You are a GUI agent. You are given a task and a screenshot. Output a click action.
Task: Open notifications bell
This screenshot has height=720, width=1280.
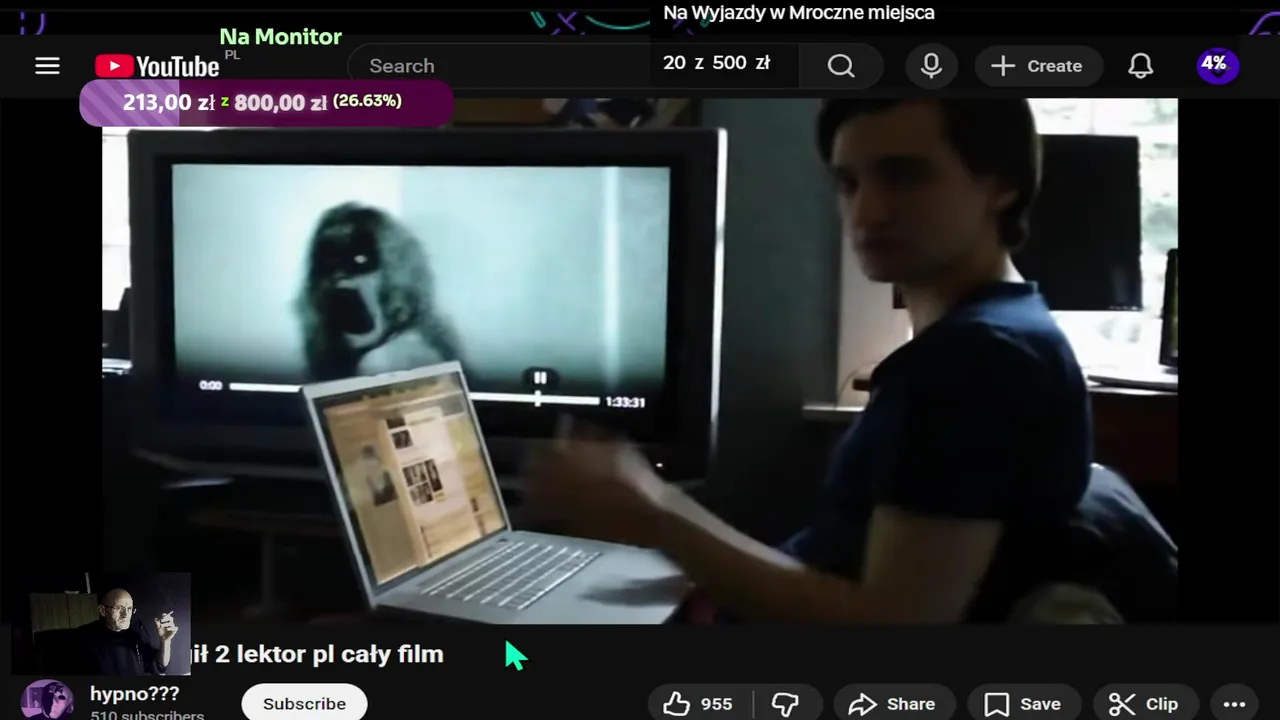[1141, 66]
